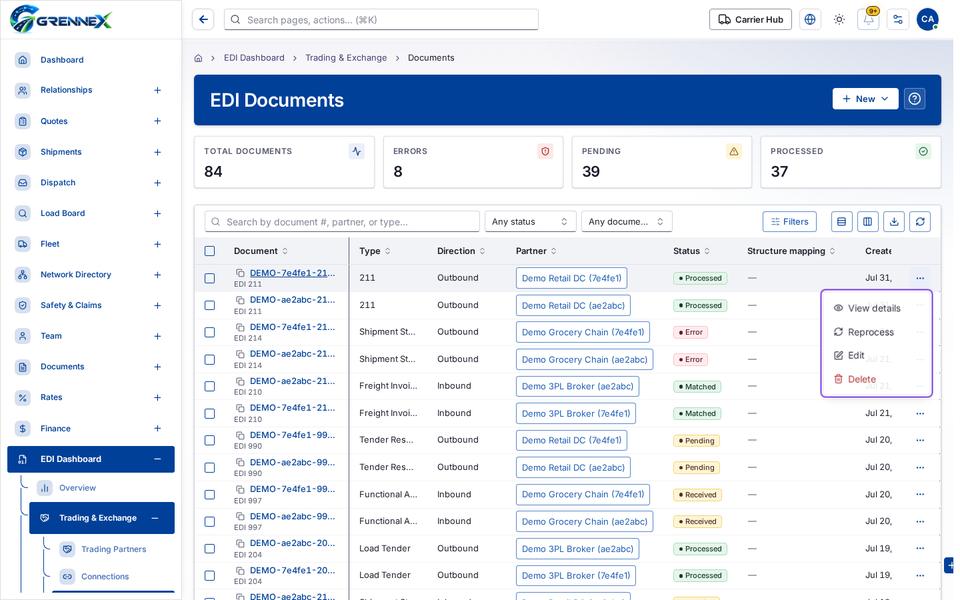This screenshot has height=600, width=960.
Task: Click the Dashboard sidebar icon
Action: (23, 59)
